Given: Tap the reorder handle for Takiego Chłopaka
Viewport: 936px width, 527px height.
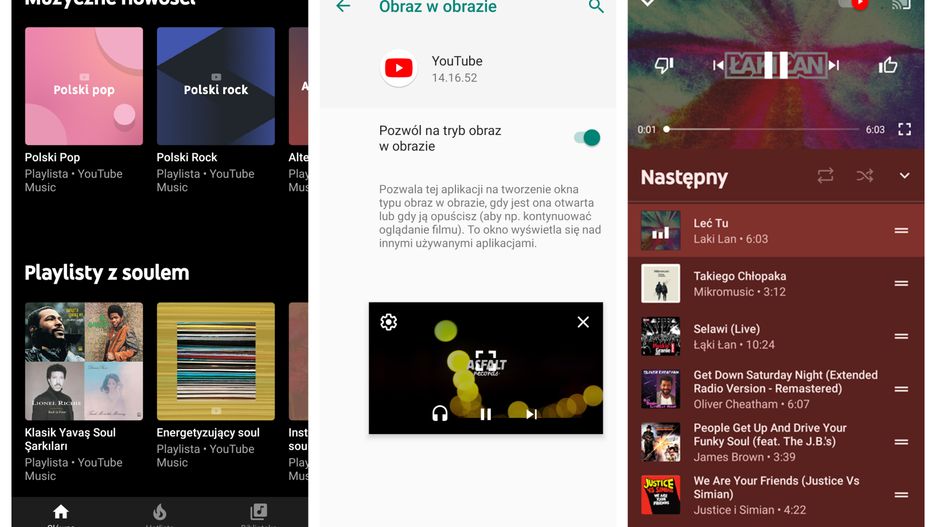Looking at the screenshot, I should point(901,283).
